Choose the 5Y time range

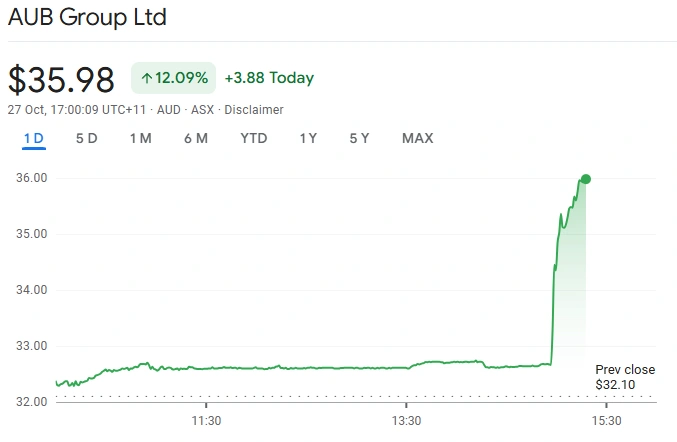[359, 138]
